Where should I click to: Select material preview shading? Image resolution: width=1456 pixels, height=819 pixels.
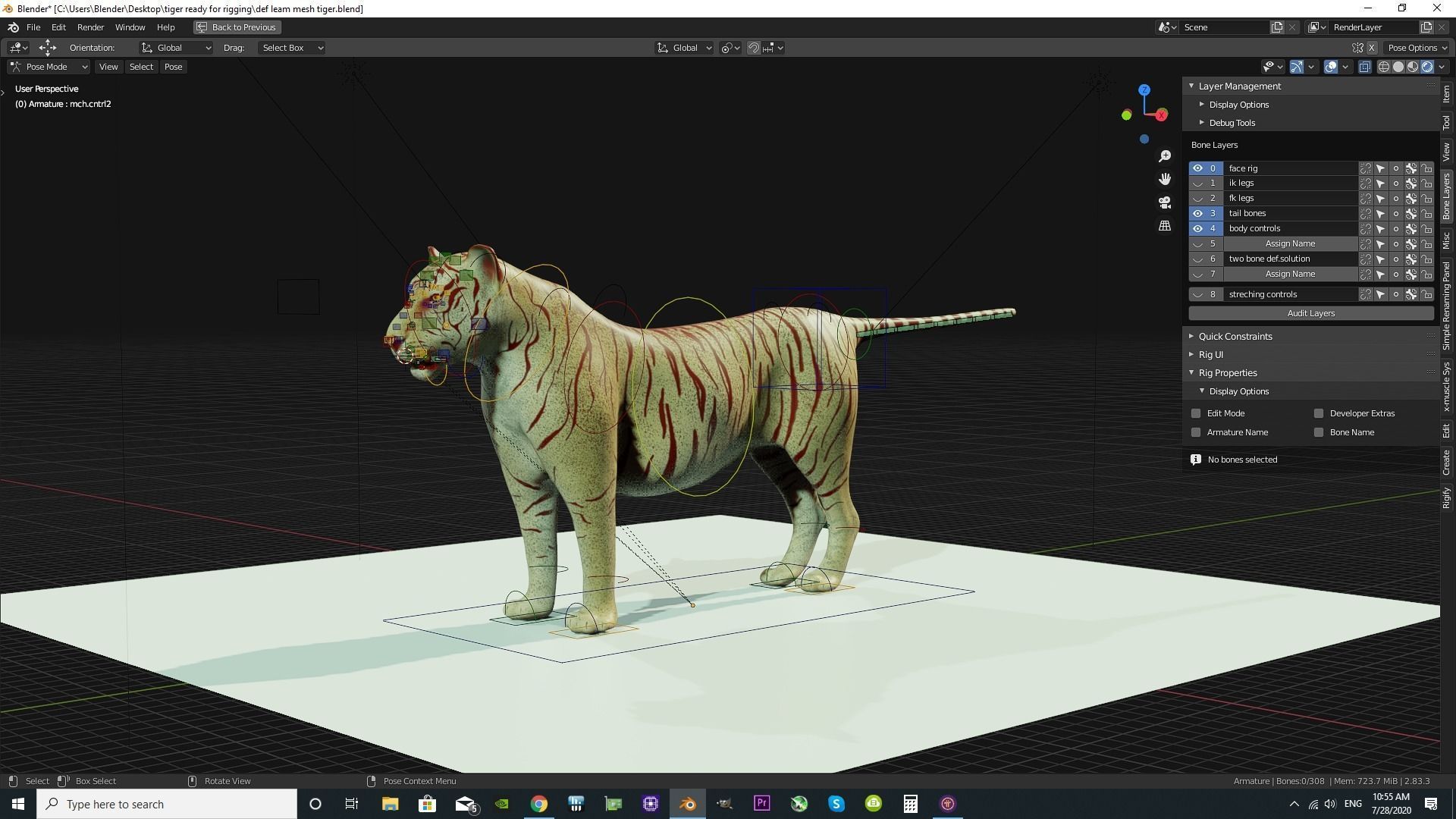click(1413, 67)
